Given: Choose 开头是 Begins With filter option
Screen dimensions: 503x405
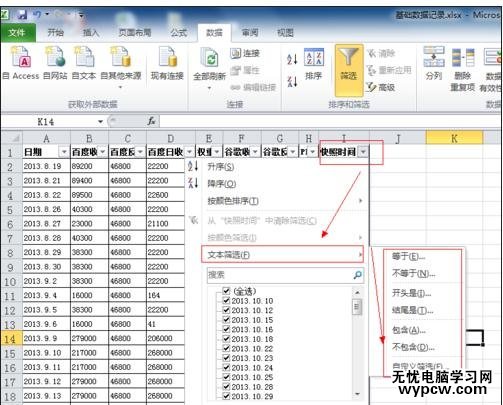Looking at the screenshot, I should pos(412,293).
